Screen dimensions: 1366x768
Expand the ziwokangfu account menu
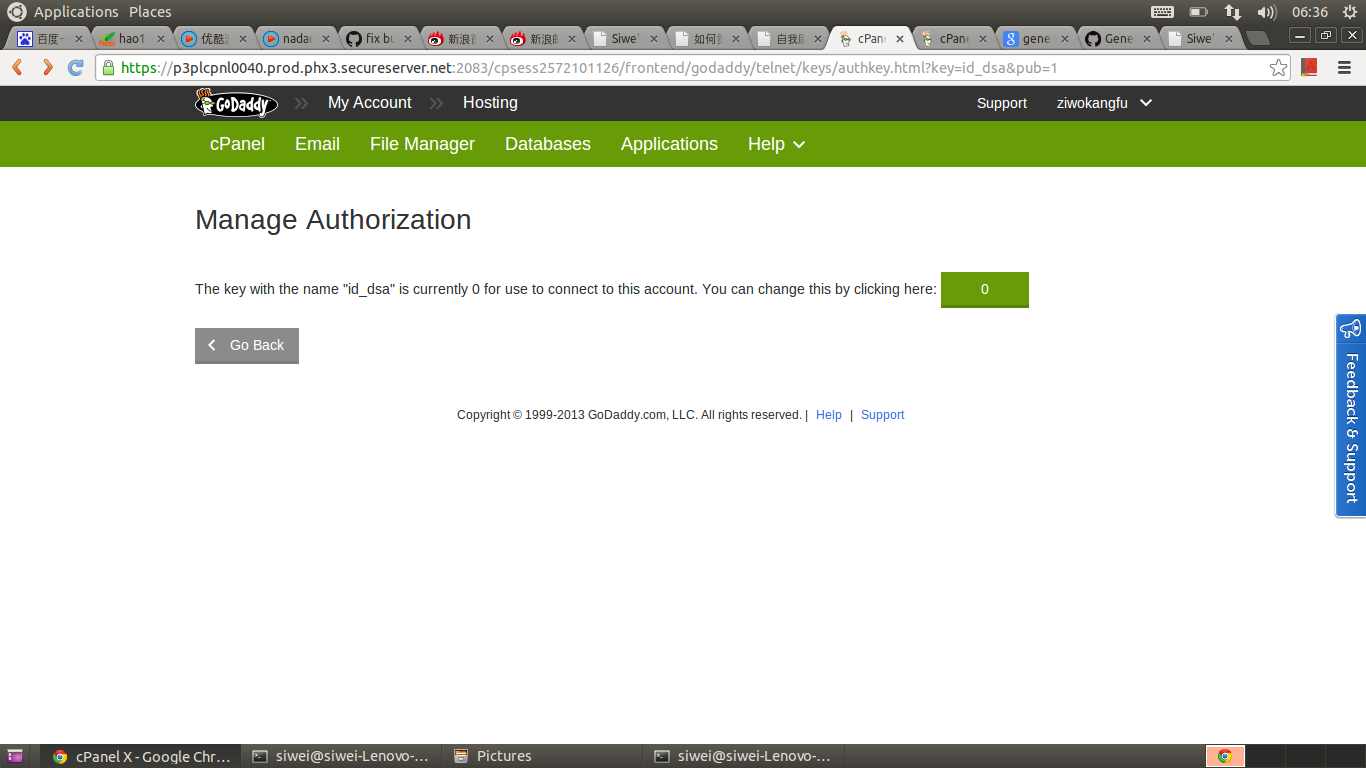coord(1104,103)
